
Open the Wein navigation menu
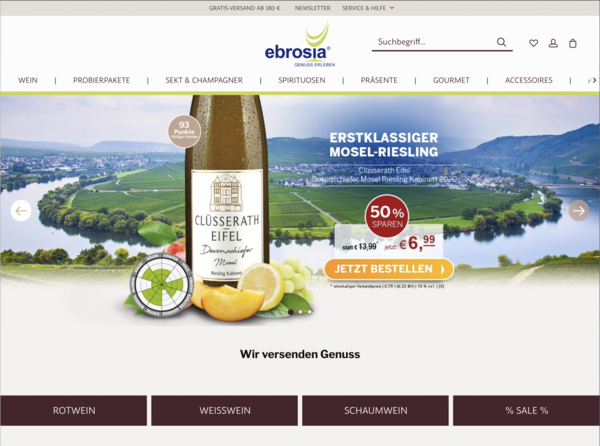pos(28,80)
